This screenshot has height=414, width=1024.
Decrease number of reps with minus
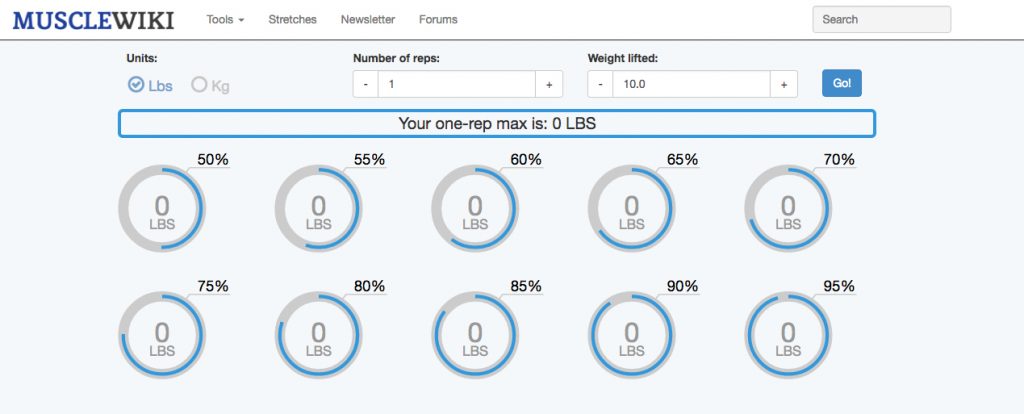(x=365, y=84)
